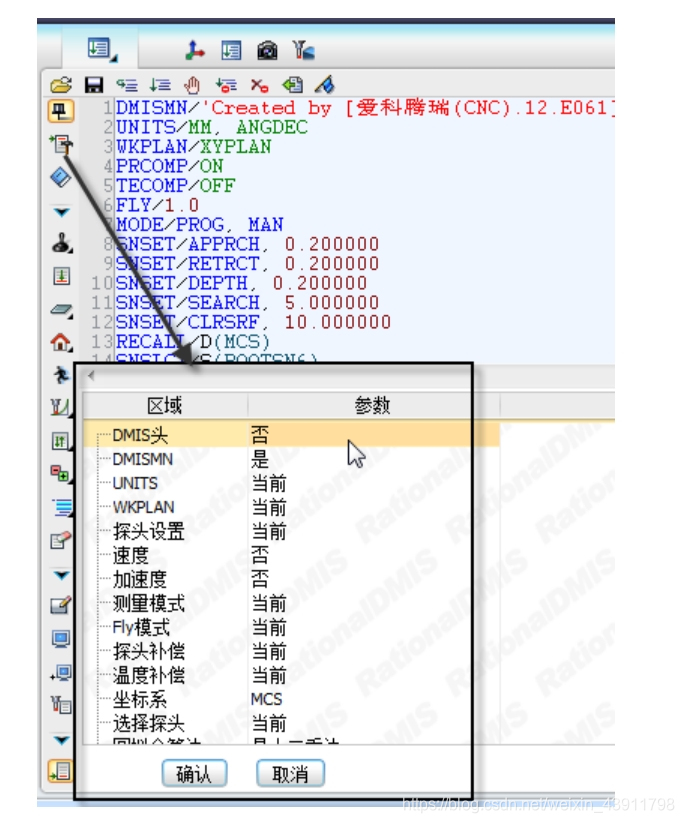684x823 pixels.
Task: Click the list icon beside the coordinate axes
Action: point(231,50)
